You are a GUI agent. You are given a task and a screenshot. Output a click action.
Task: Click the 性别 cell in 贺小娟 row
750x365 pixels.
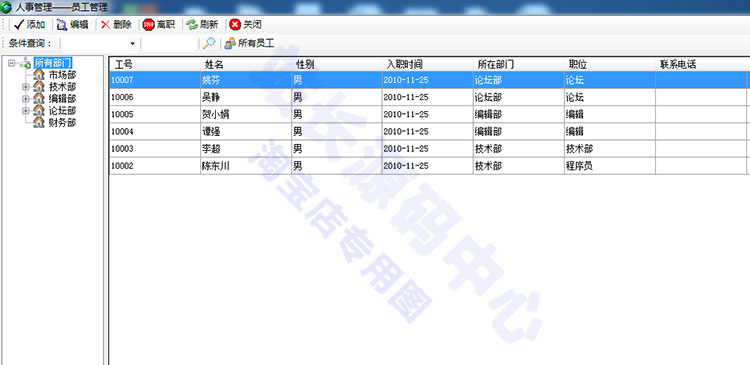pyautogui.click(x=337, y=114)
